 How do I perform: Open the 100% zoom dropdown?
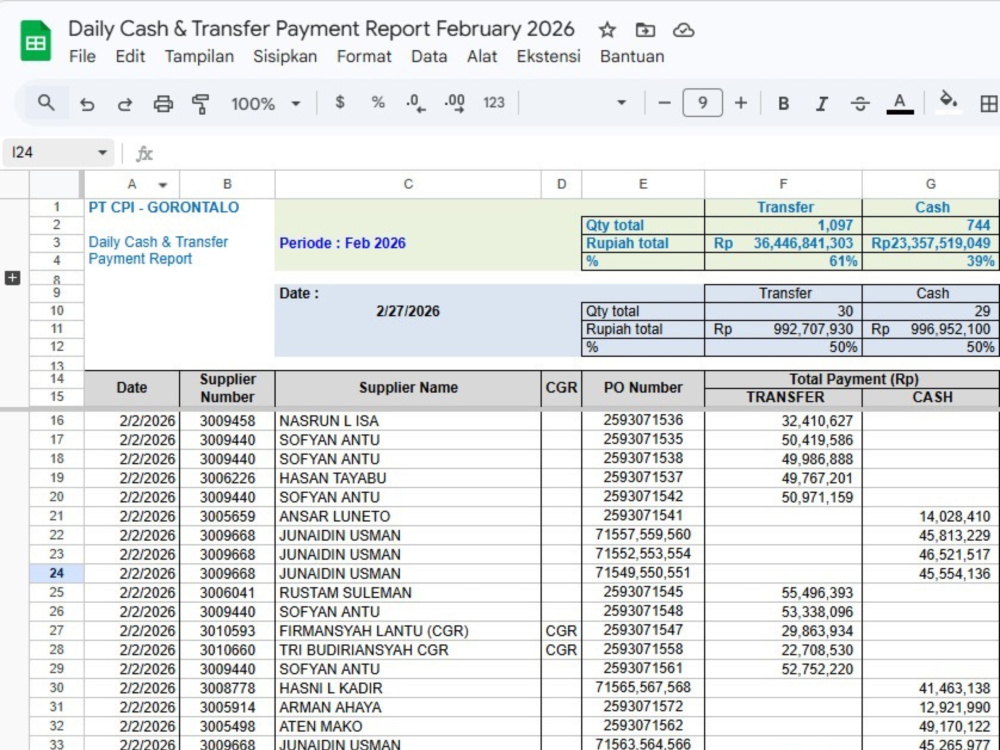pos(265,103)
